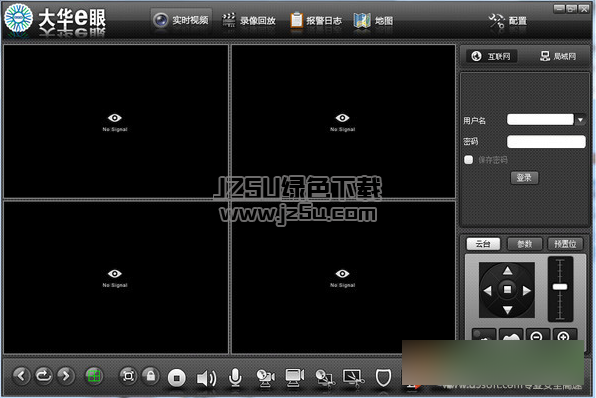Go to the next video page

66,376
